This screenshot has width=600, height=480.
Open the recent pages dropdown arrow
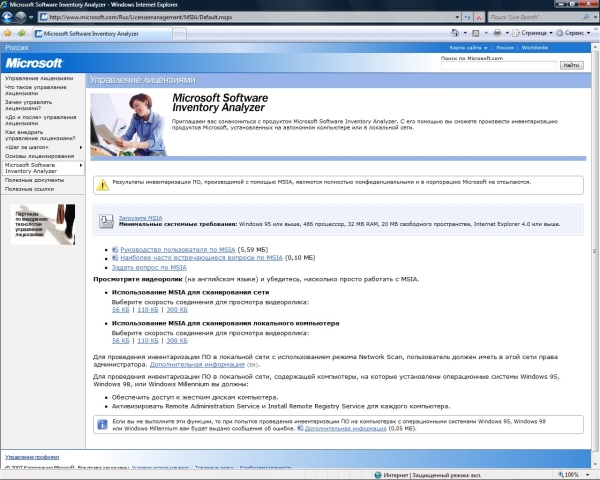coord(31,17)
